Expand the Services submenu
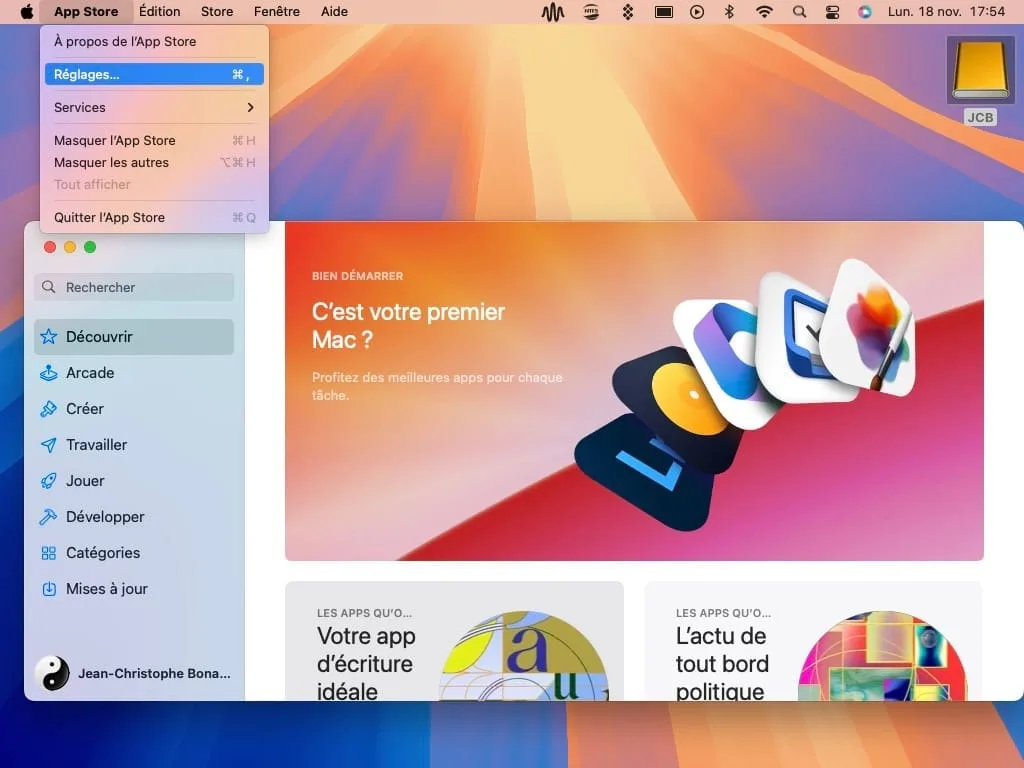 click(x=154, y=107)
